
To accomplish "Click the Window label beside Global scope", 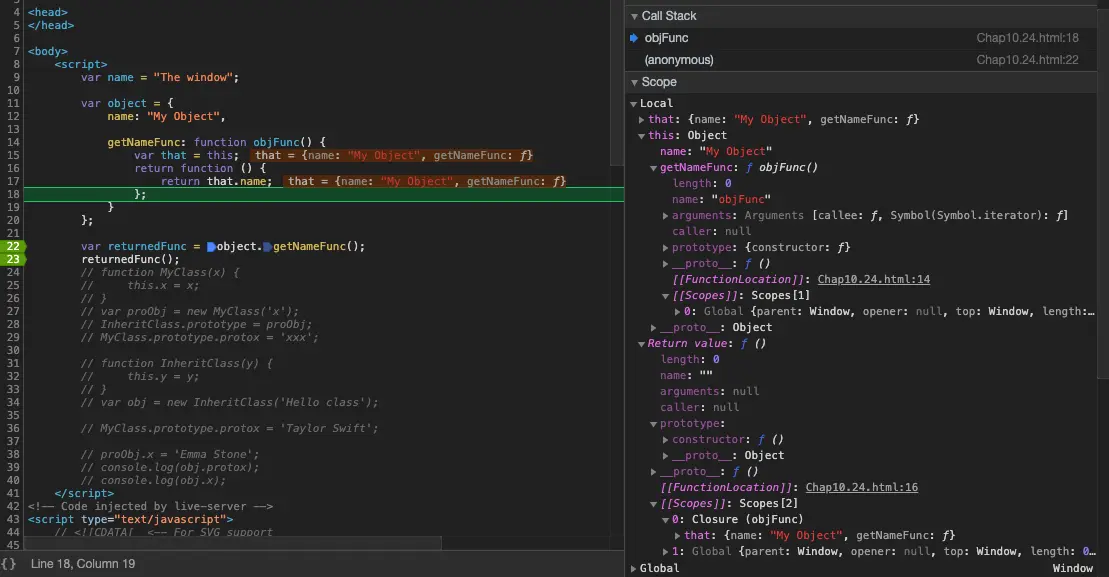I will pos(1072,569).
